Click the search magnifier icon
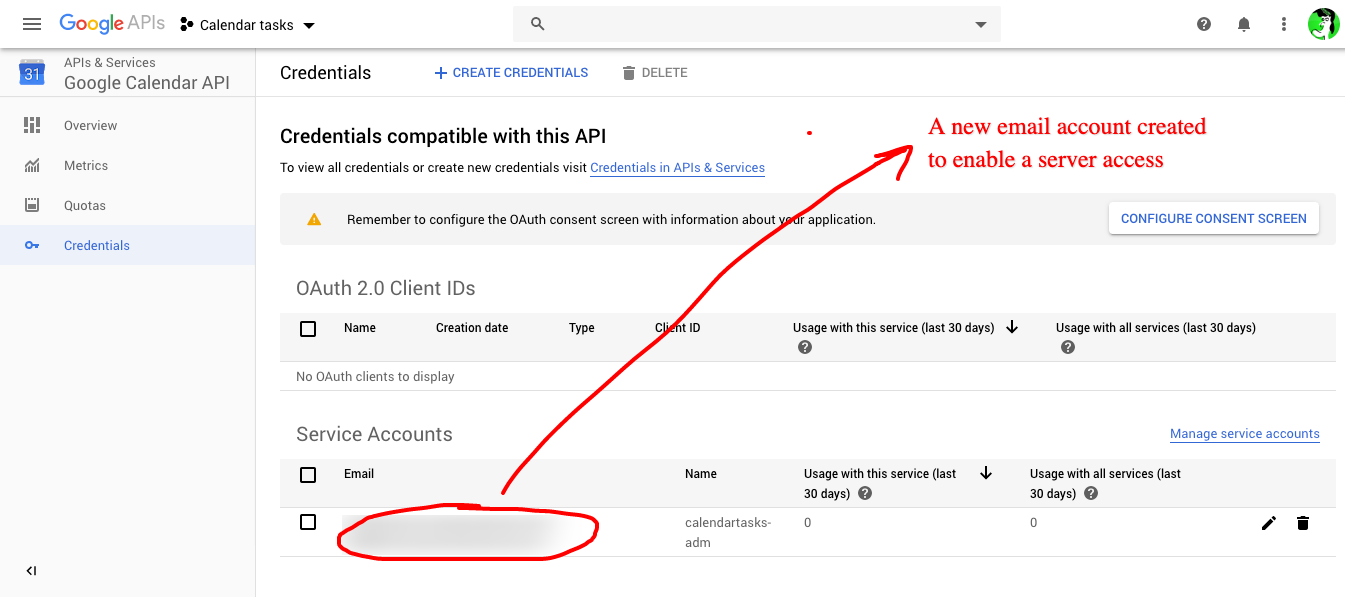This screenshot has width=1345, height=597. pos(538,24)
